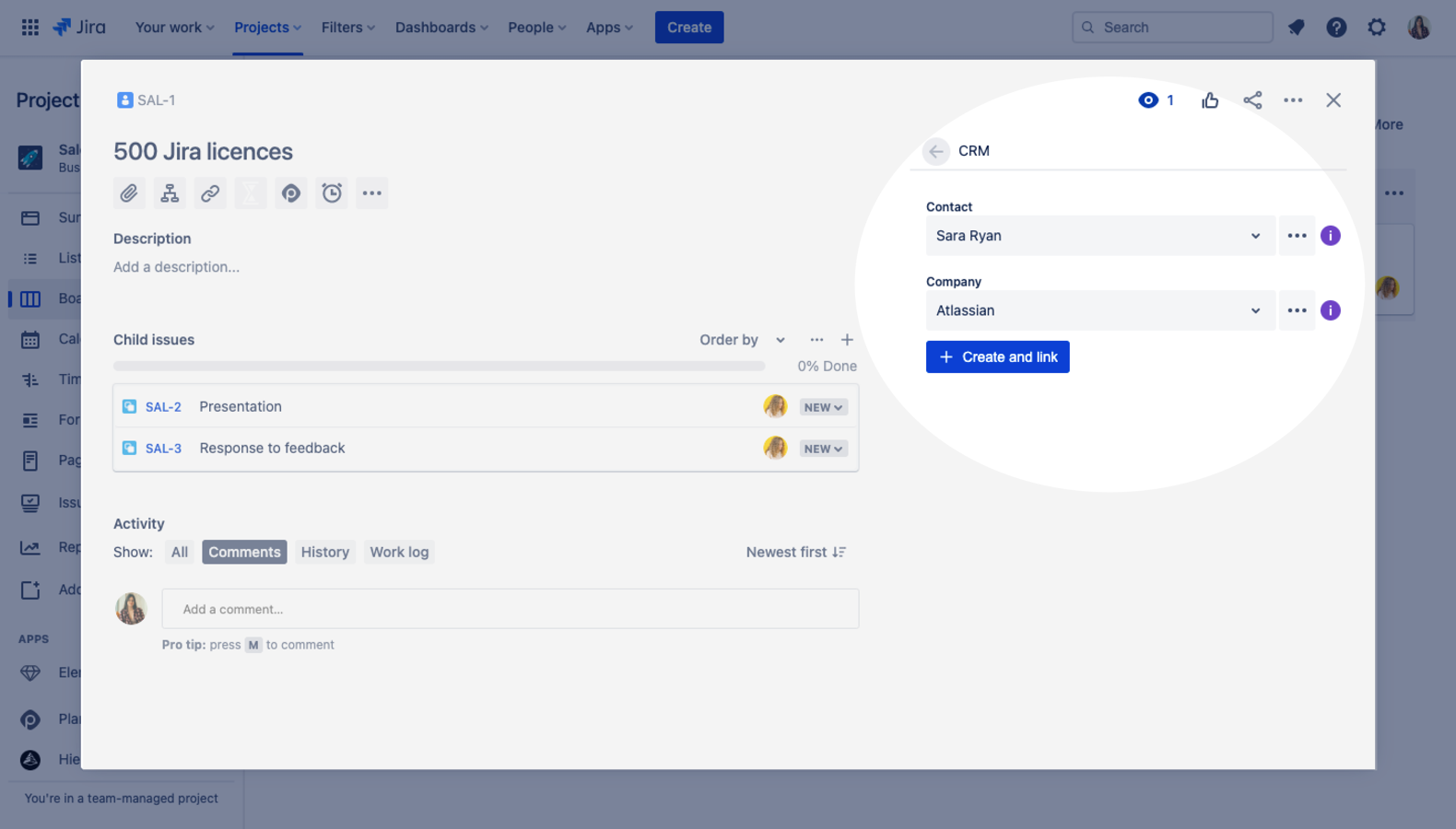Open the notifications bell icon
The width and height of the screenshot is (1456, 829).
click(1297, 28)
